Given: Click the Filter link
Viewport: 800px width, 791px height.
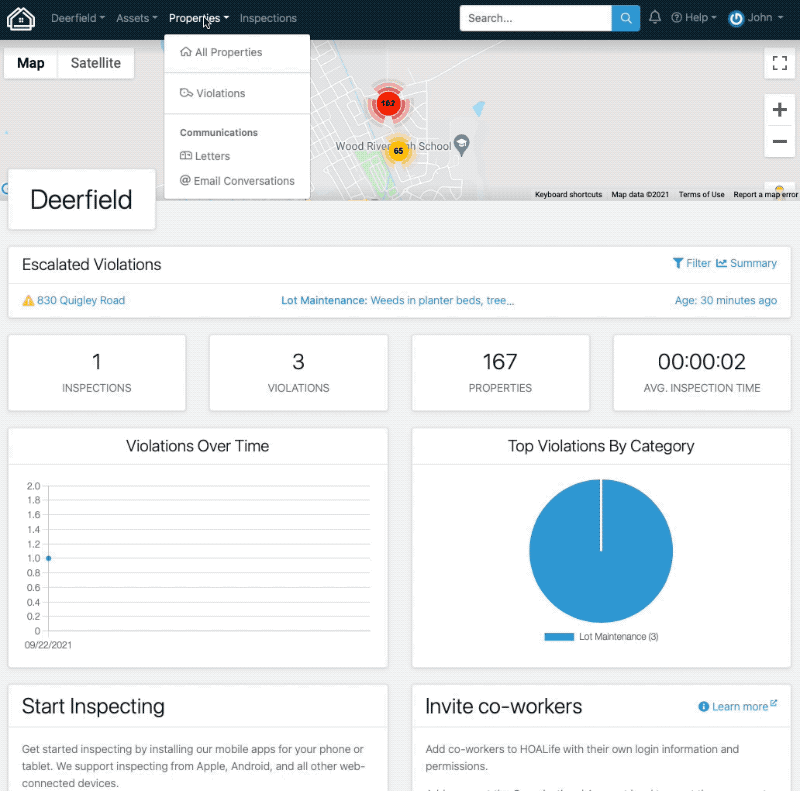Looking at the screenshot, I should click(x=692, y=263).
